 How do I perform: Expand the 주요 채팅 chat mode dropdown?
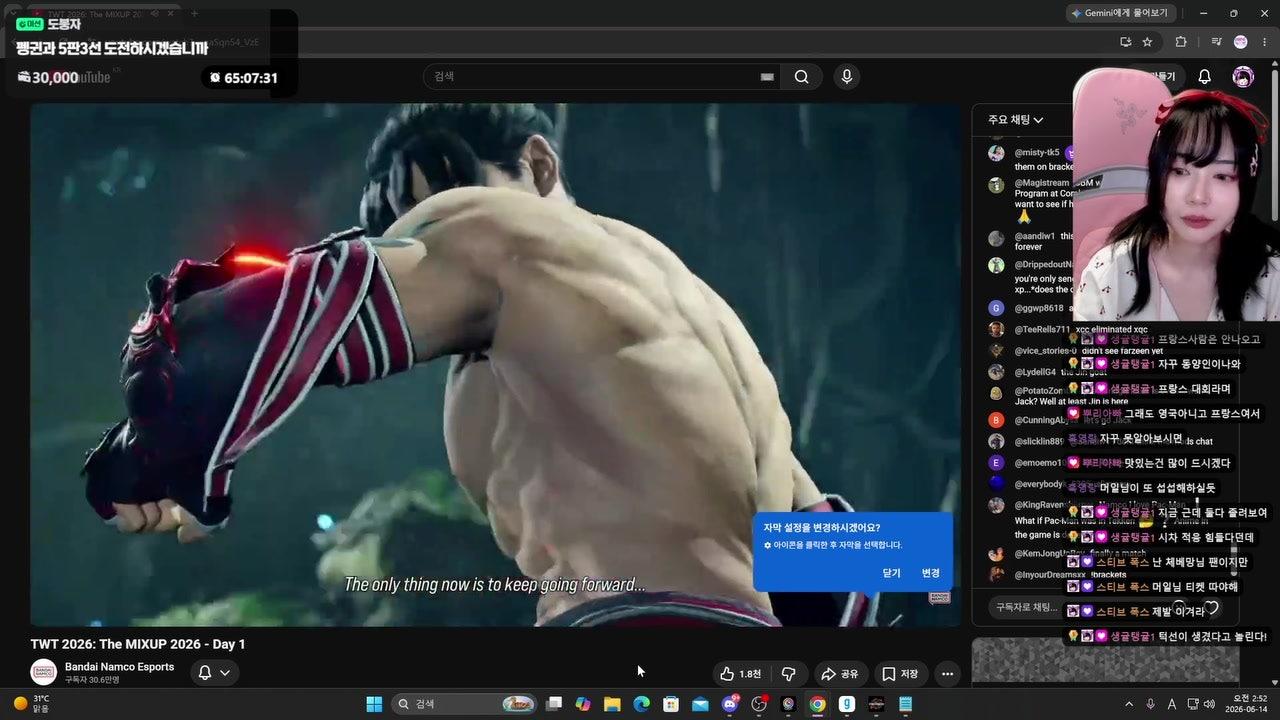click(x=1015, y=120)
